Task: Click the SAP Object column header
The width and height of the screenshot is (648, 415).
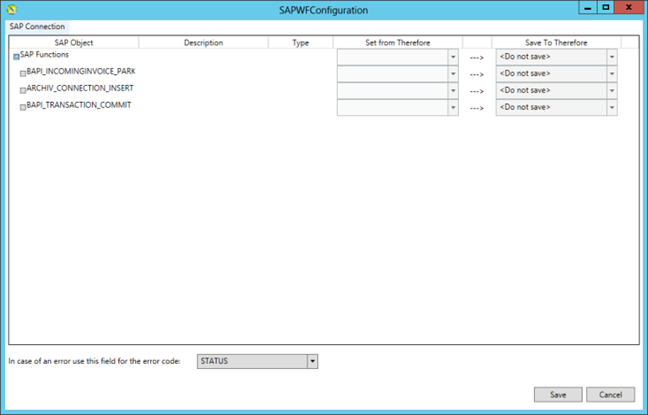Action: pyautogui.click(x=73, y=43)
